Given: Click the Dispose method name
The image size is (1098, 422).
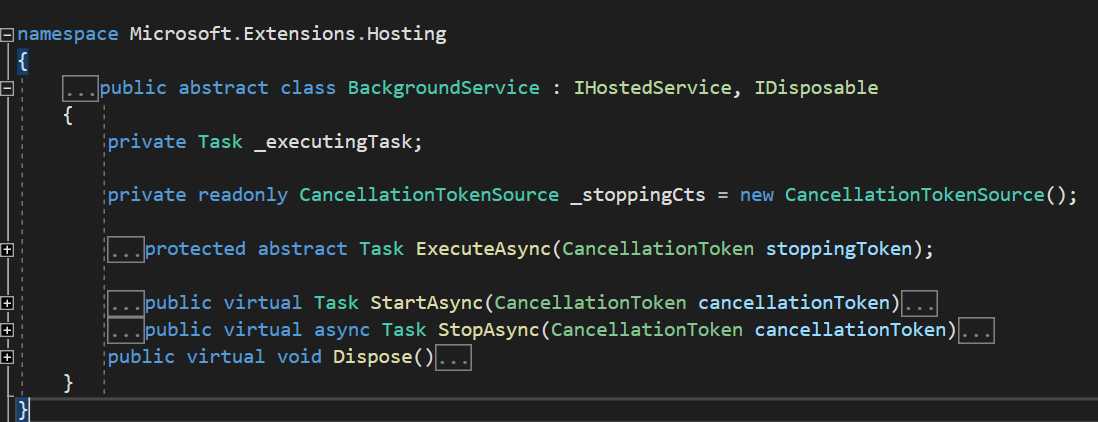Looking at the screenshot, I should point(373,356).
